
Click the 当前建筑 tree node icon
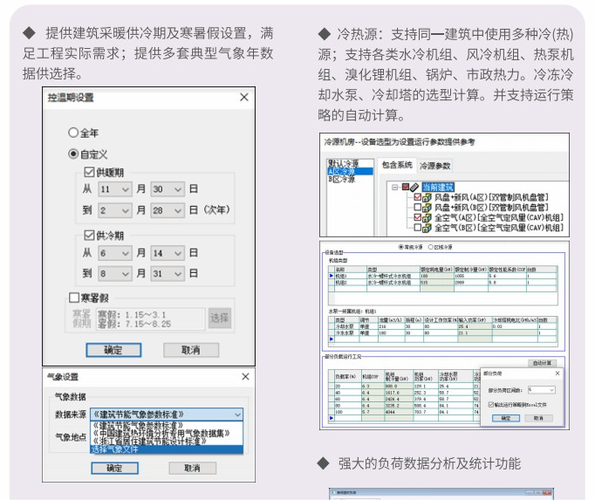[x=414, y=187]
